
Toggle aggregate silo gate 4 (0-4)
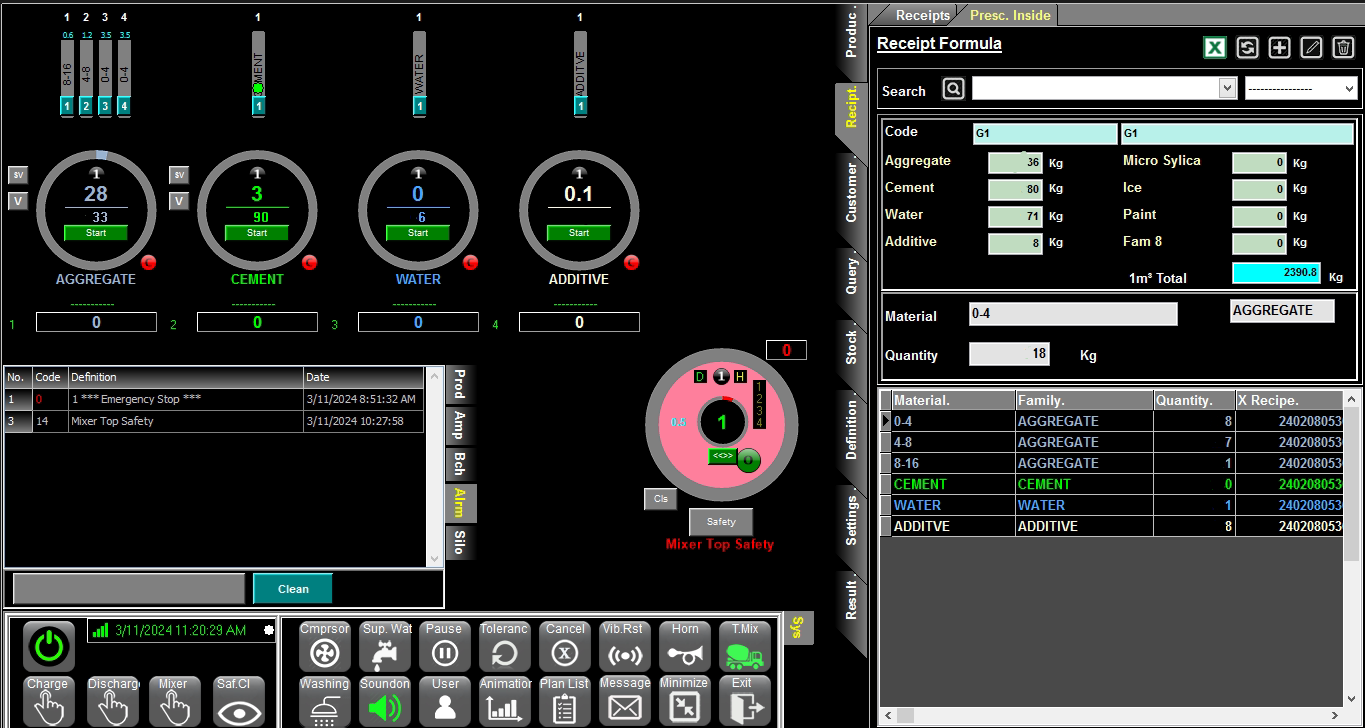pyautogui.click(x=124, y=105)
